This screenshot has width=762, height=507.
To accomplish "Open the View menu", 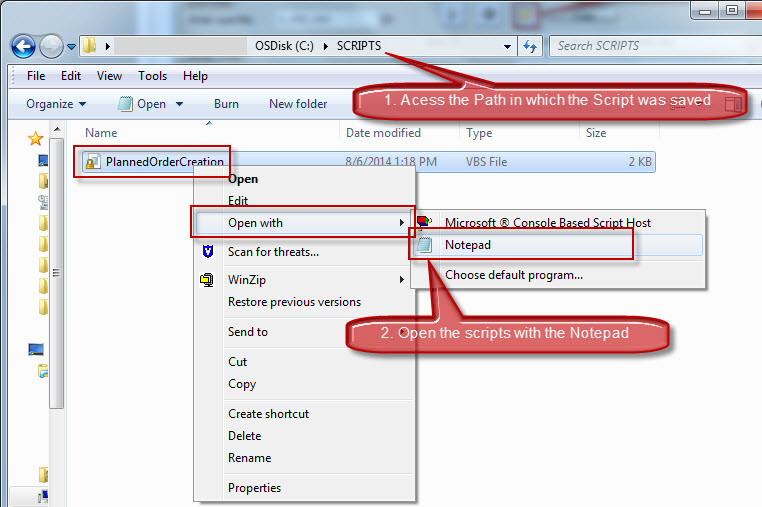I will pos(109,76).
